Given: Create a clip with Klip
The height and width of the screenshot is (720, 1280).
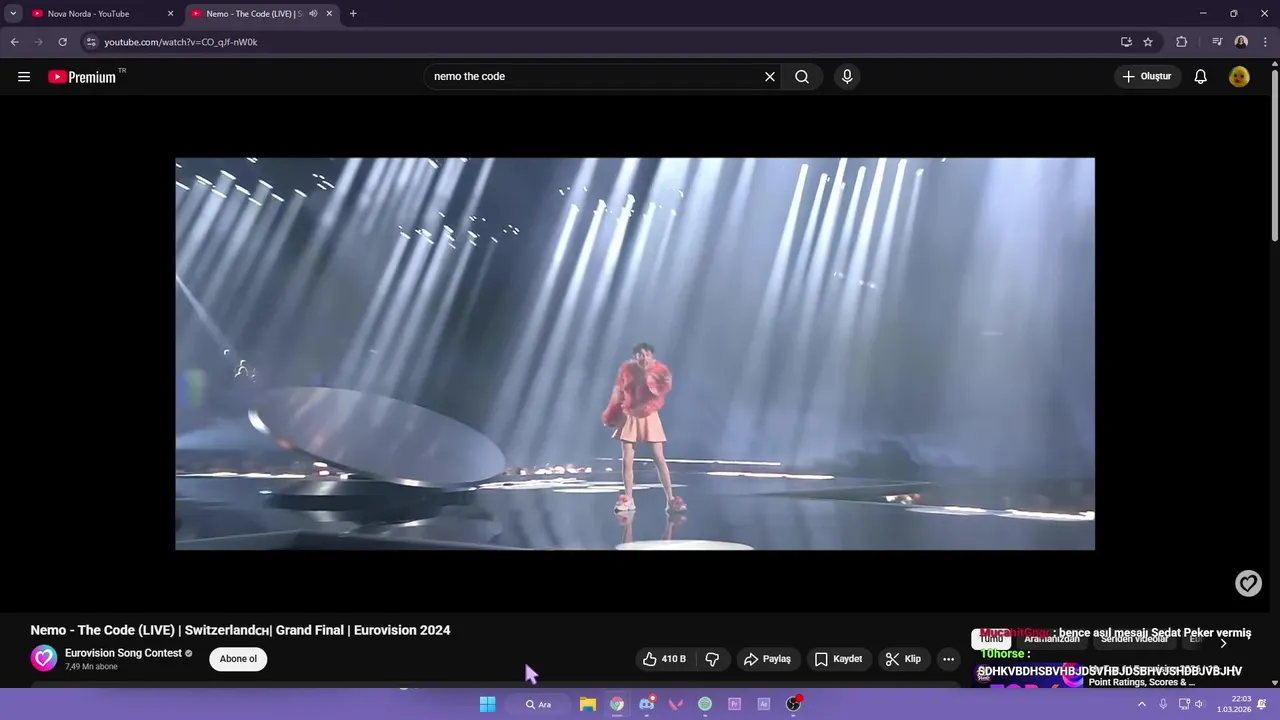Looking at the screenshot, I should tap(903, 659).
